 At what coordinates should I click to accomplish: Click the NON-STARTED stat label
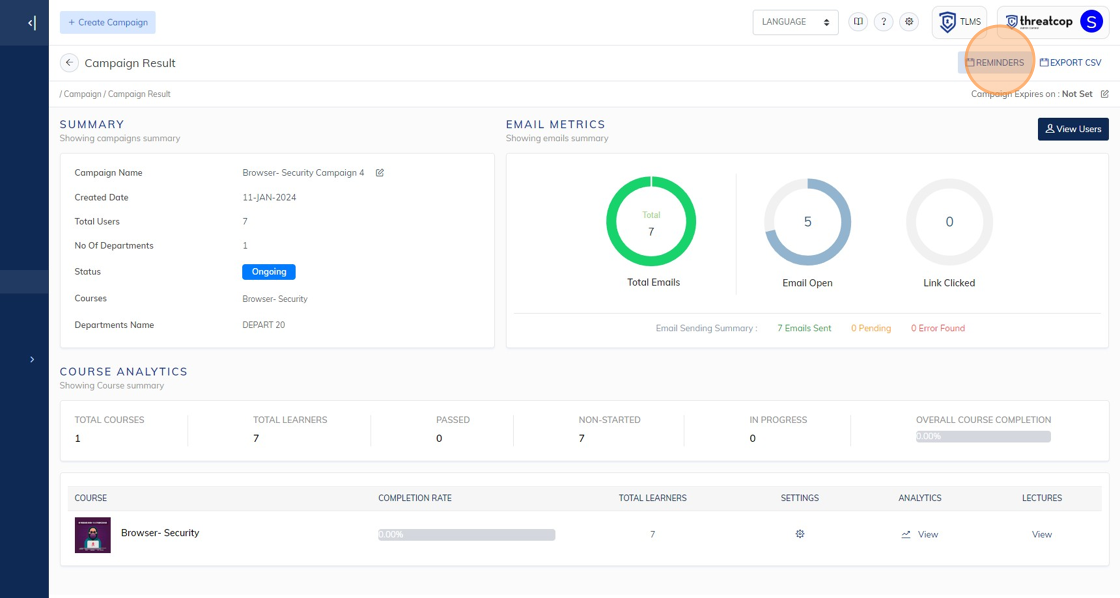pyautogui.click(x=609, y=420)
